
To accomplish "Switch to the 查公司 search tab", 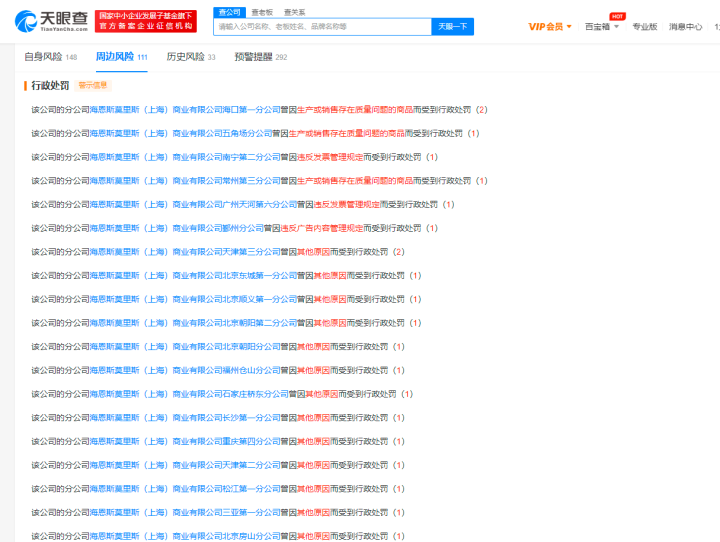I will 230,12.
